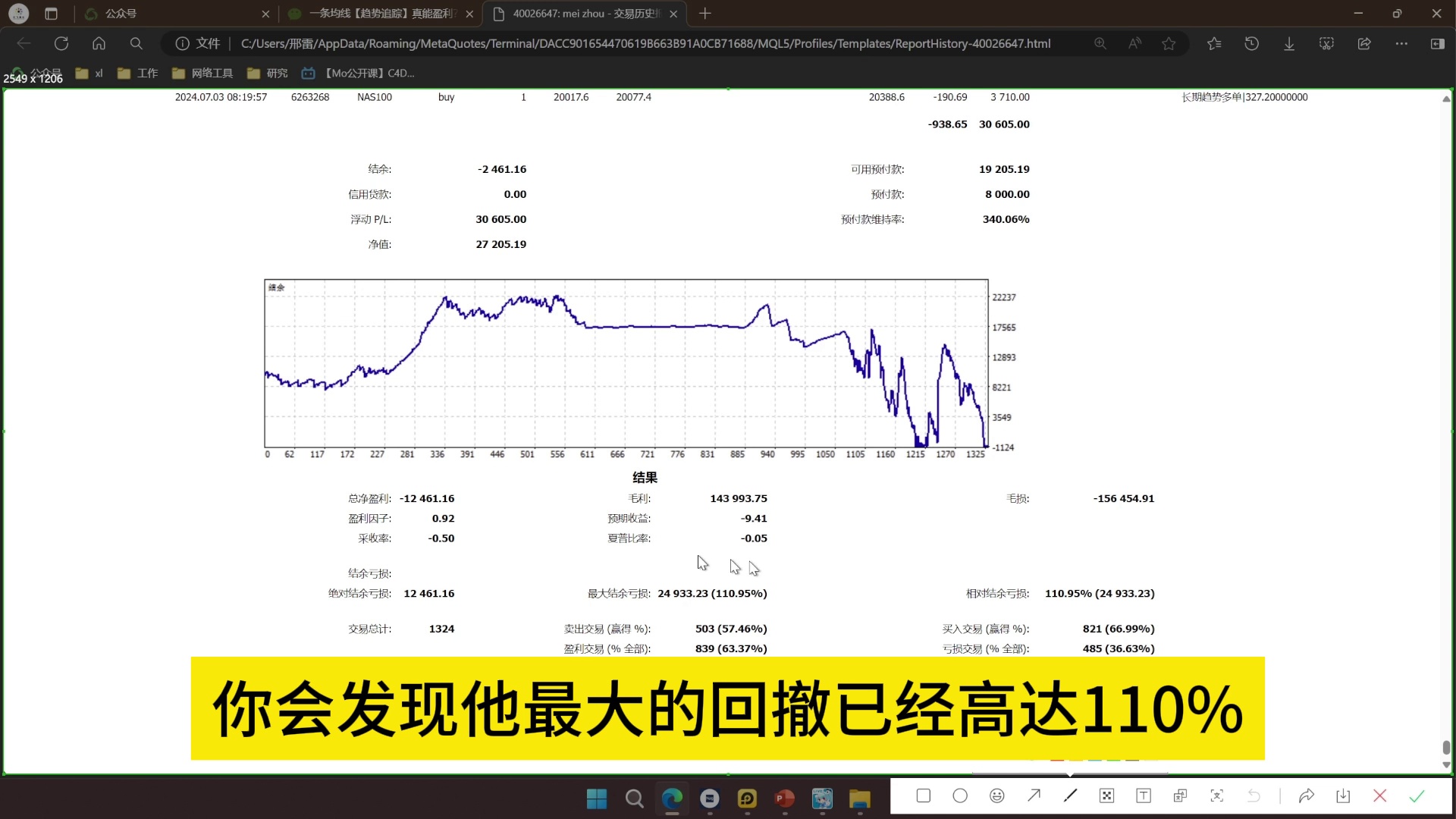This screenshot has height=819, width=1456.
Task: Select the rectangle annotation tool
Action: (923, 795)
